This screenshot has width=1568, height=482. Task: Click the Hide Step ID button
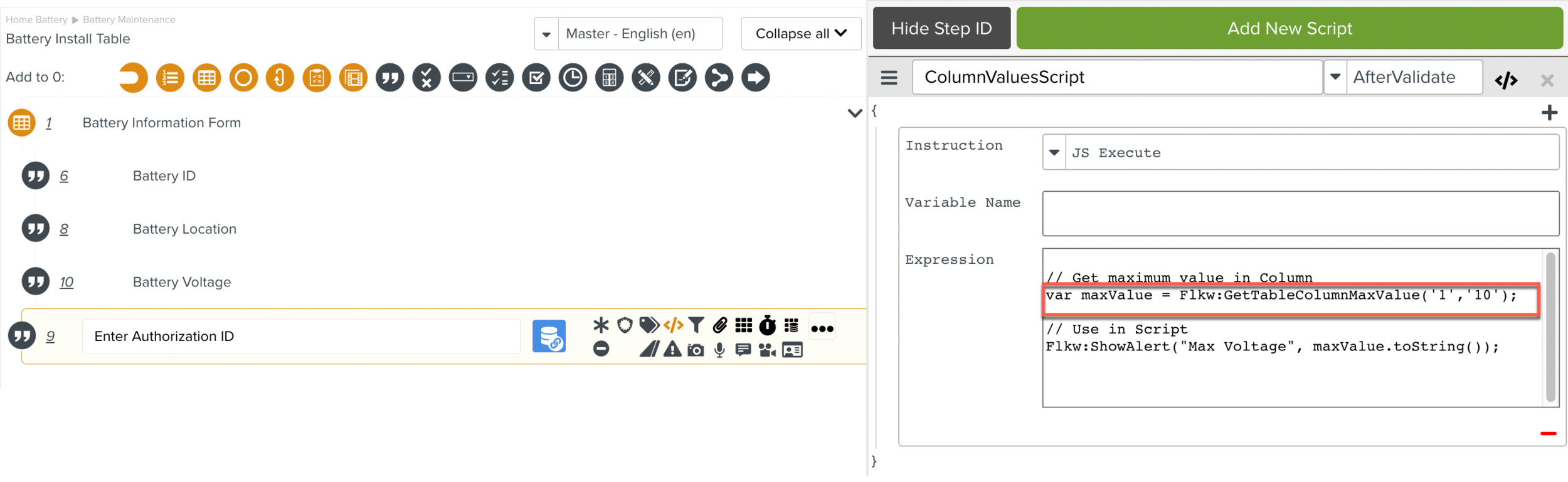point(941,28)
